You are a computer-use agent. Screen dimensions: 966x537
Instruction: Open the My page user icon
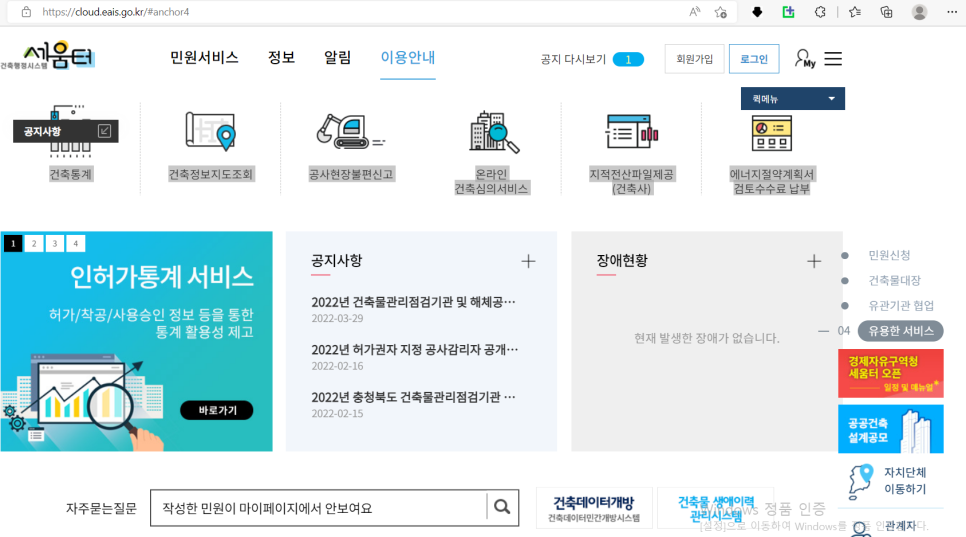tap(805, 59)
